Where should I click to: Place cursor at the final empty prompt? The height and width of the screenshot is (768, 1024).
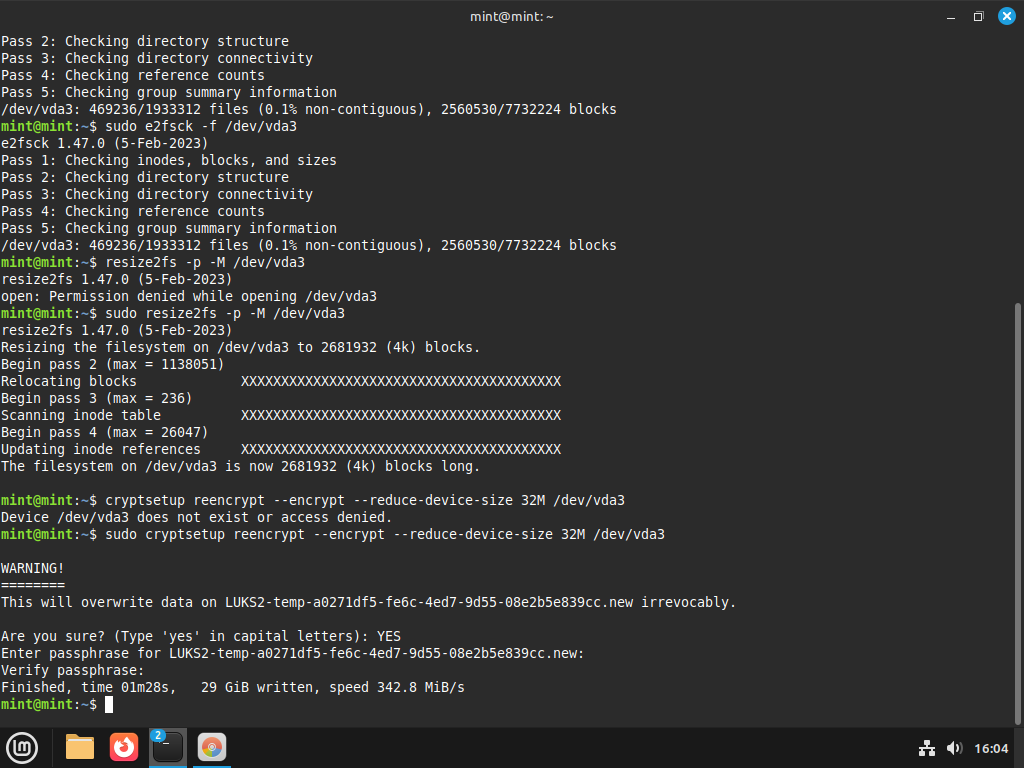(109, 705)
